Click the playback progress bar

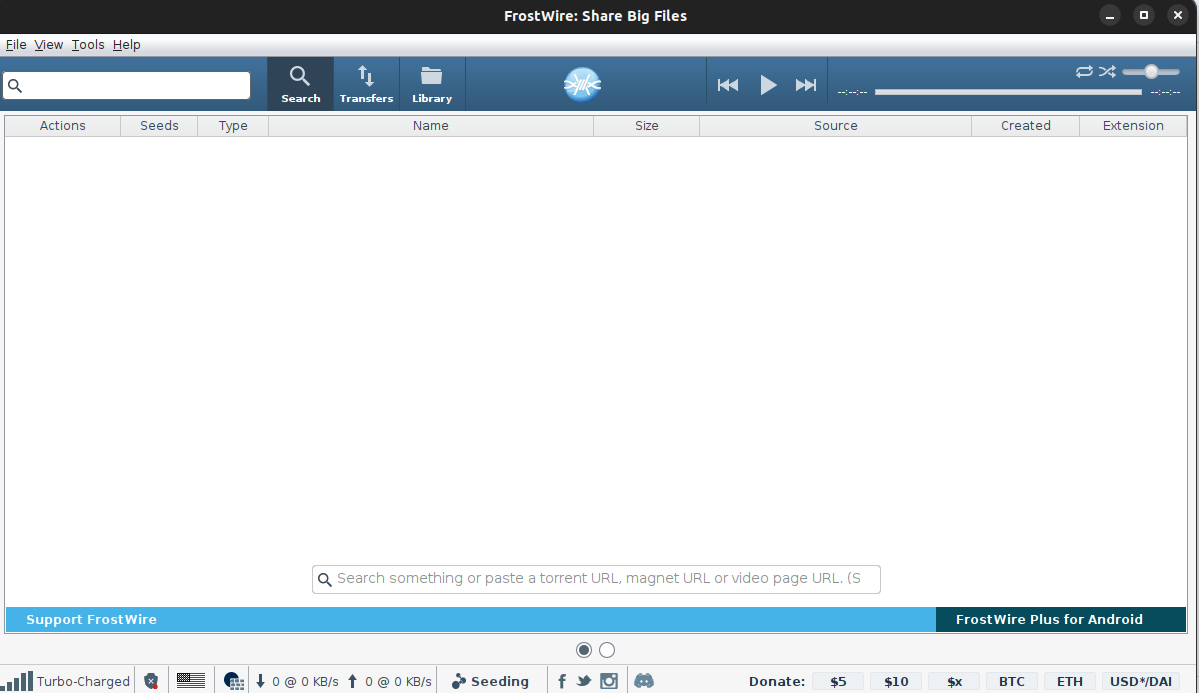[x=1008, y=92]
